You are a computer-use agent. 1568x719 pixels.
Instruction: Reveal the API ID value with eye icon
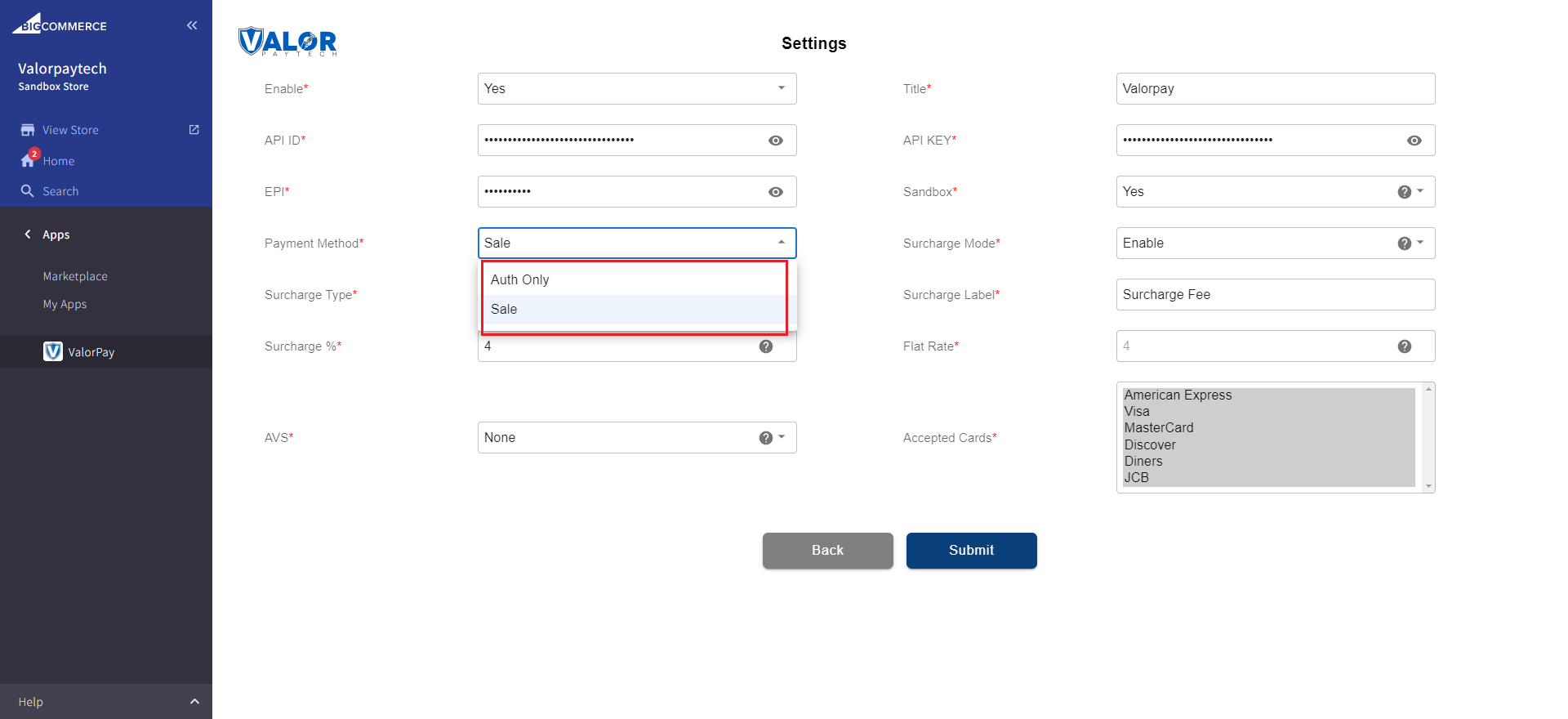(x=775, y=141)
